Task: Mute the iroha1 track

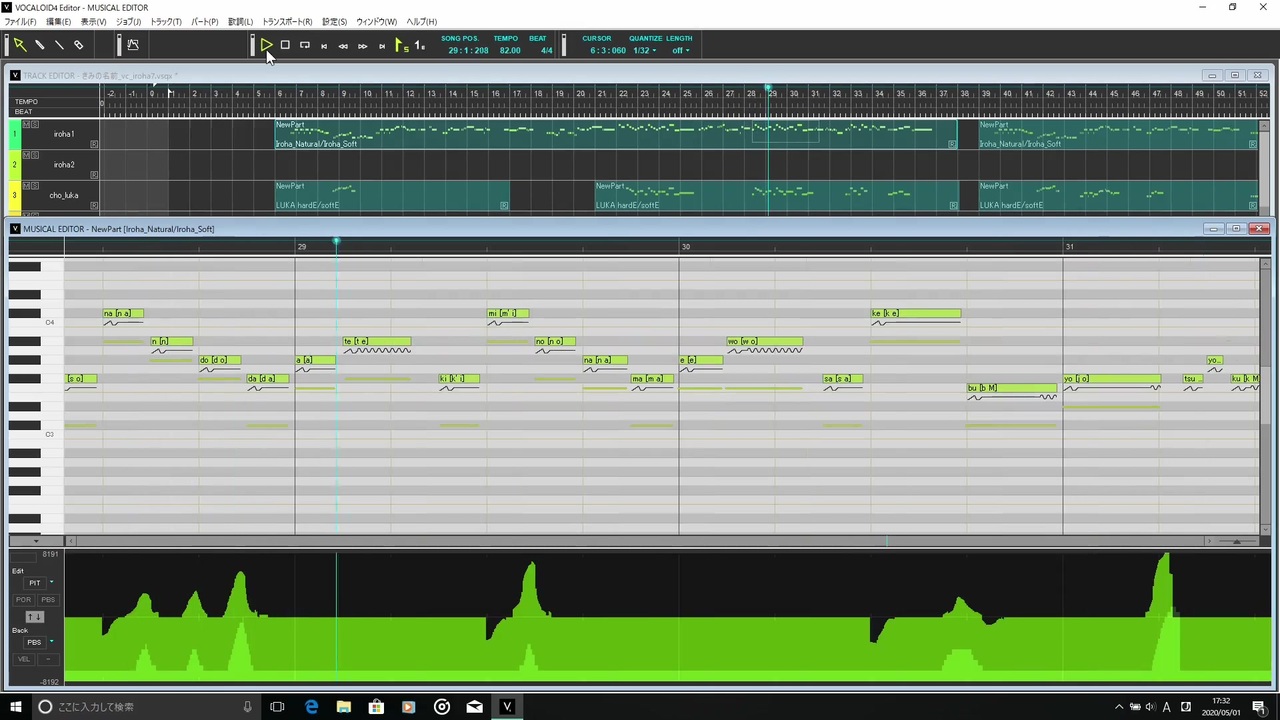Action: (27, 125)
